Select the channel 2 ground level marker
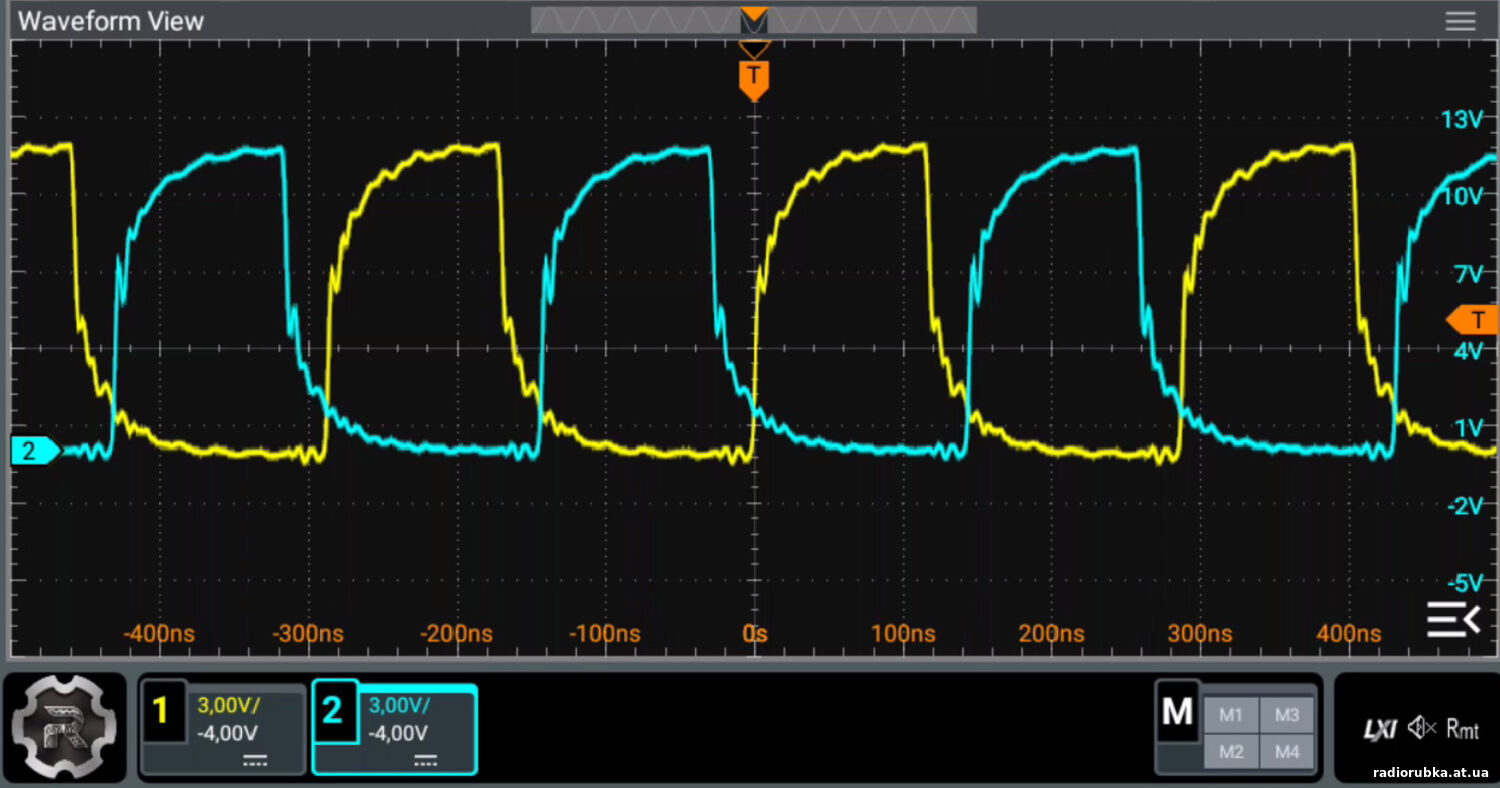The height and width of the screenshot is (788, 1500). click(34, 451)
